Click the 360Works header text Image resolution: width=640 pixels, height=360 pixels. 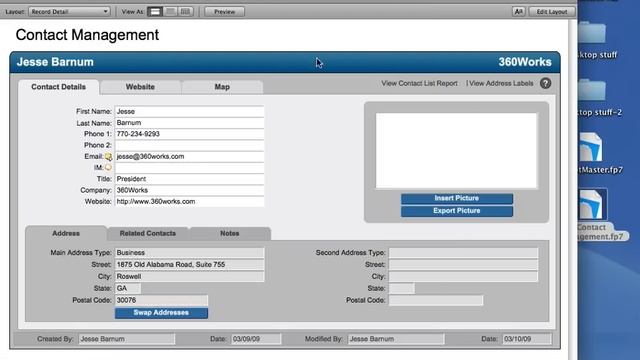525,62
